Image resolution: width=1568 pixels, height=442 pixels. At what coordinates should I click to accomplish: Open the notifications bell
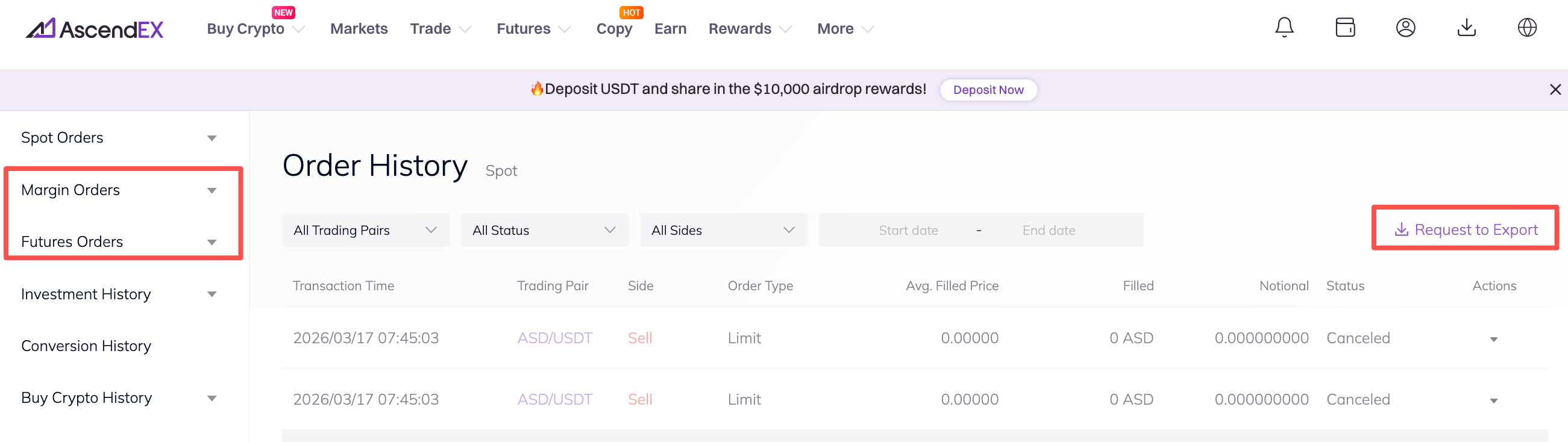pyautogui.click(x=1284, y=27)
